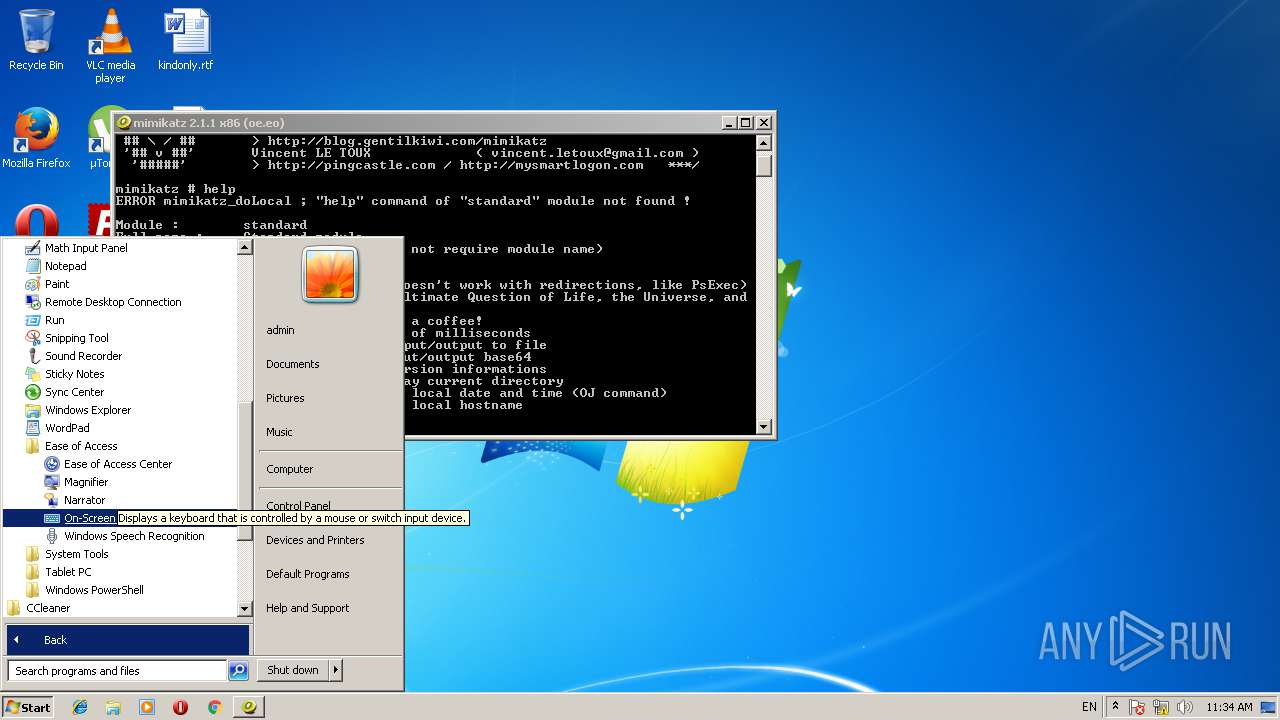Image resolution: width=1280 pixels, height=720 pixels.
Task: Open the Opera taskbar icon
Action: point(180,707)
